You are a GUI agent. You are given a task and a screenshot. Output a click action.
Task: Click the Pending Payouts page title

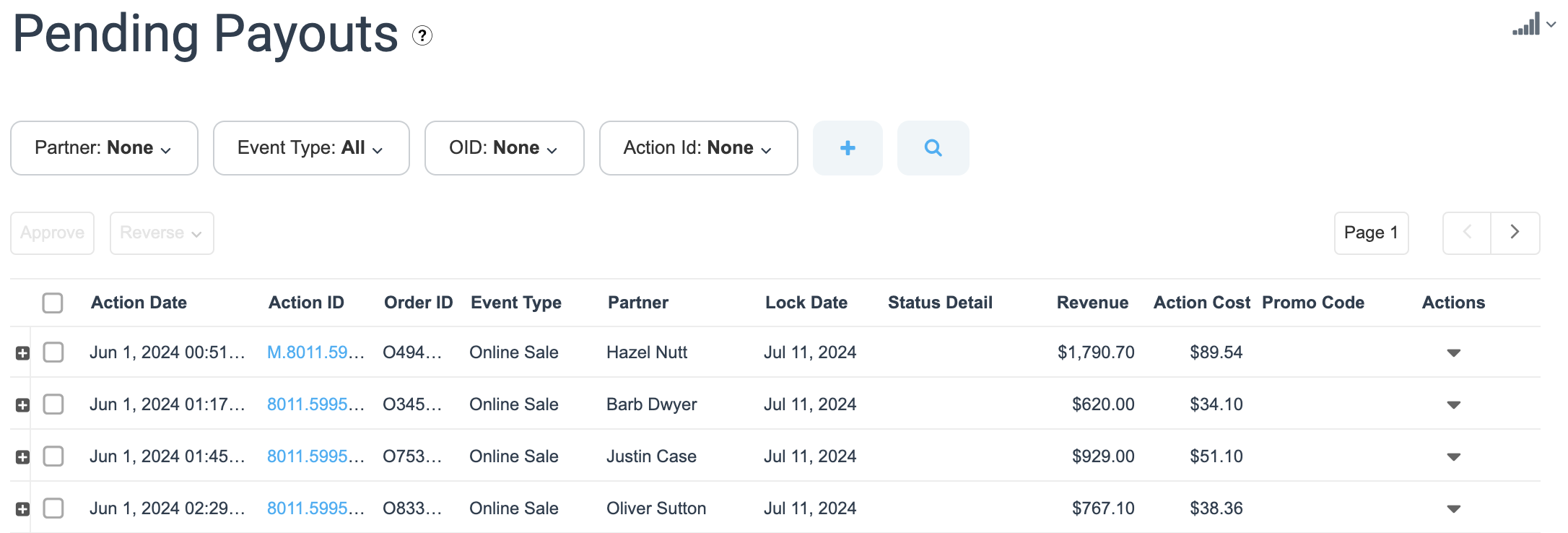click(x=206, y=35)
